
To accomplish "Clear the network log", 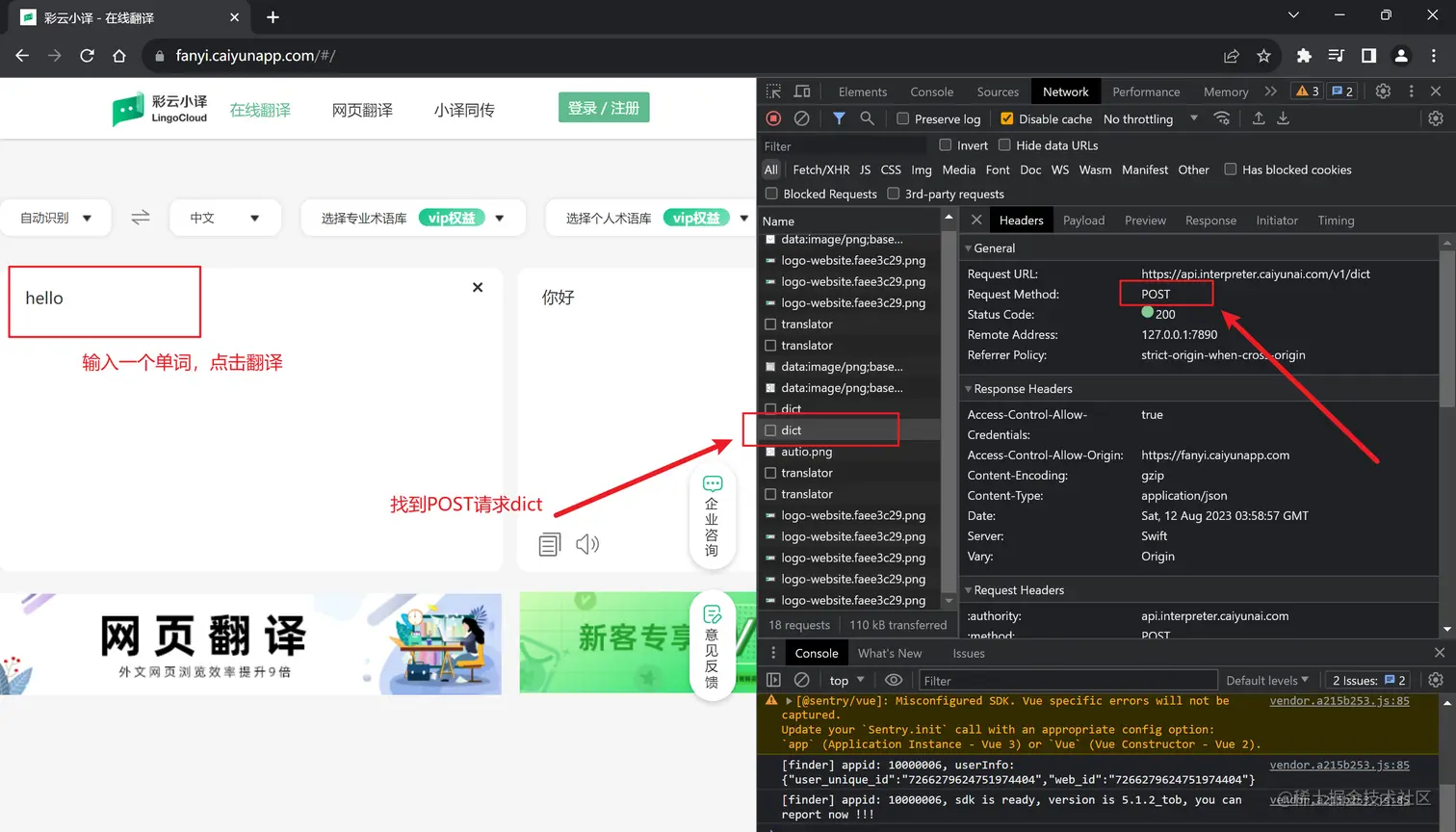I will coord(801,118).
